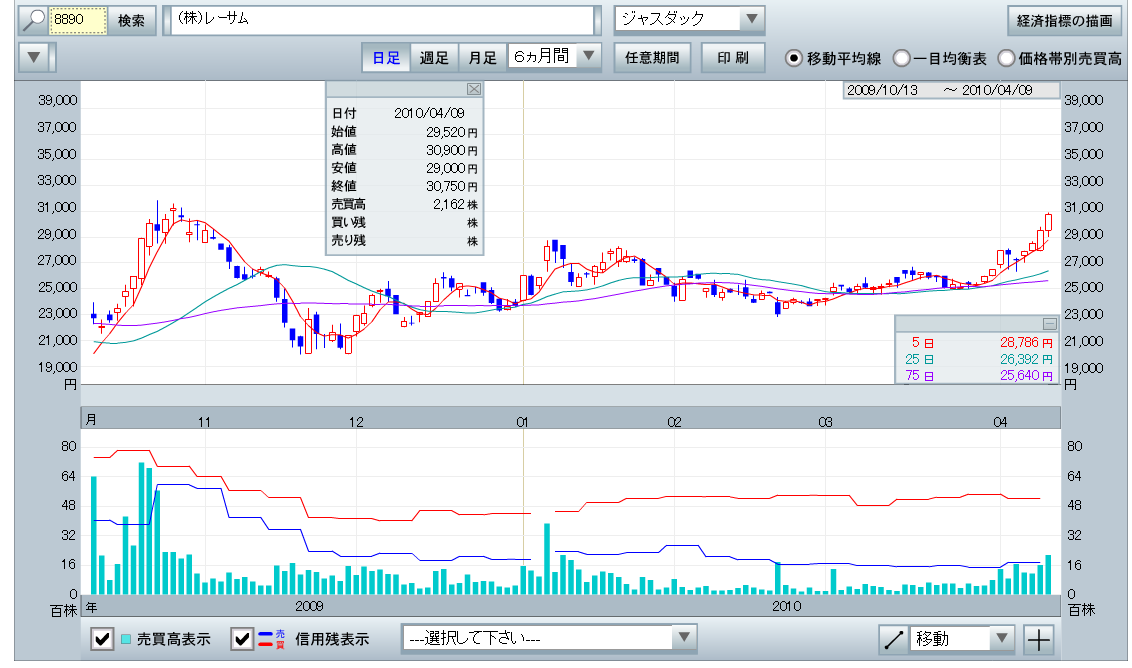This screenshot has height=668, width=1132.
Task: Open the 選択して下さい dropdown list
Action: point(683,638)
